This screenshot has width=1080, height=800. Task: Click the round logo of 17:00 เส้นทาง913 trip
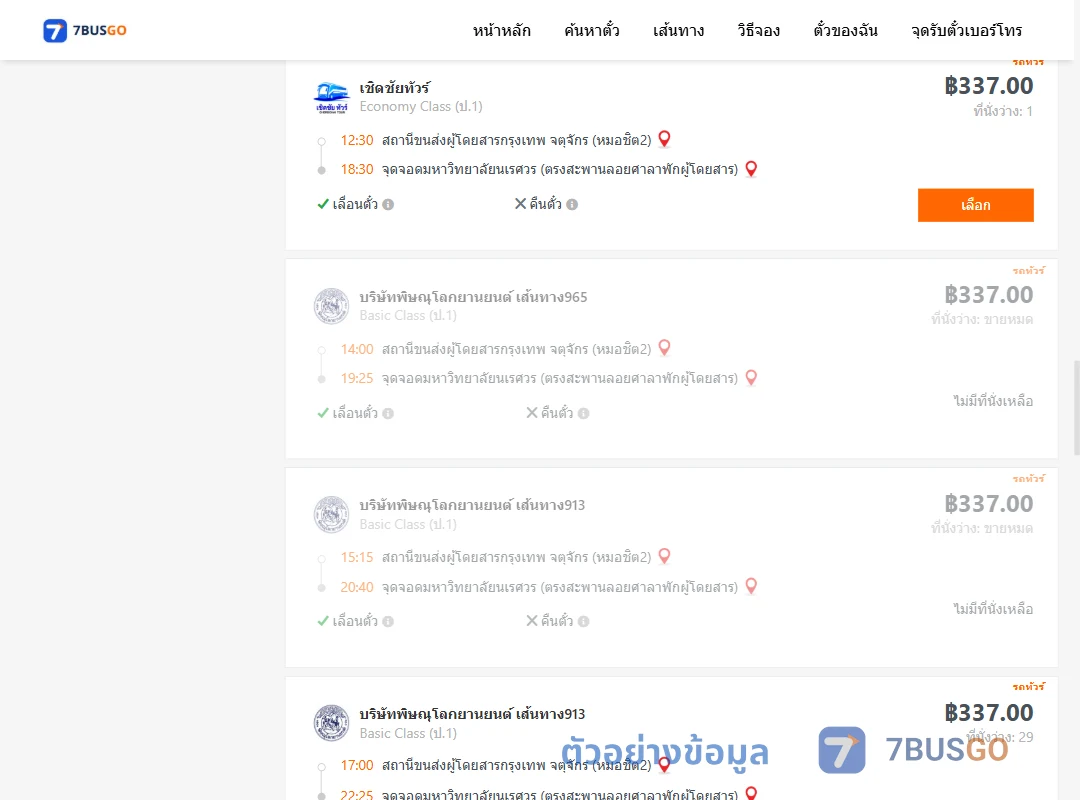pos(331,723)
